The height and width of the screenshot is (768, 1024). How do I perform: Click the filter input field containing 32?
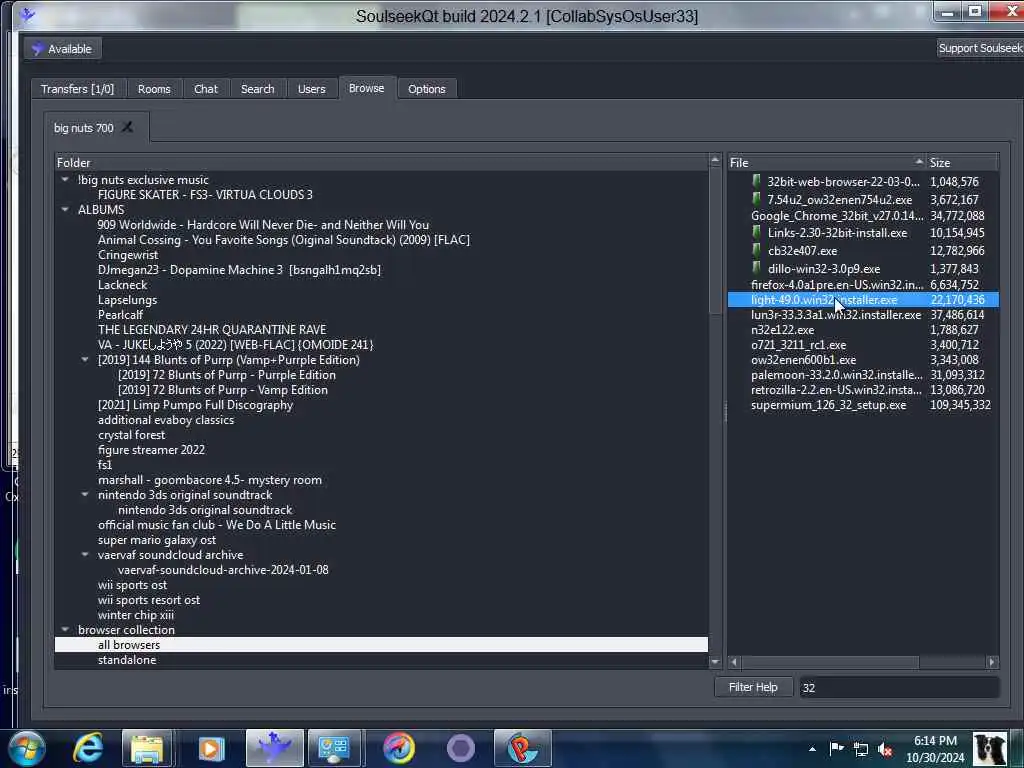coord(899,688)
